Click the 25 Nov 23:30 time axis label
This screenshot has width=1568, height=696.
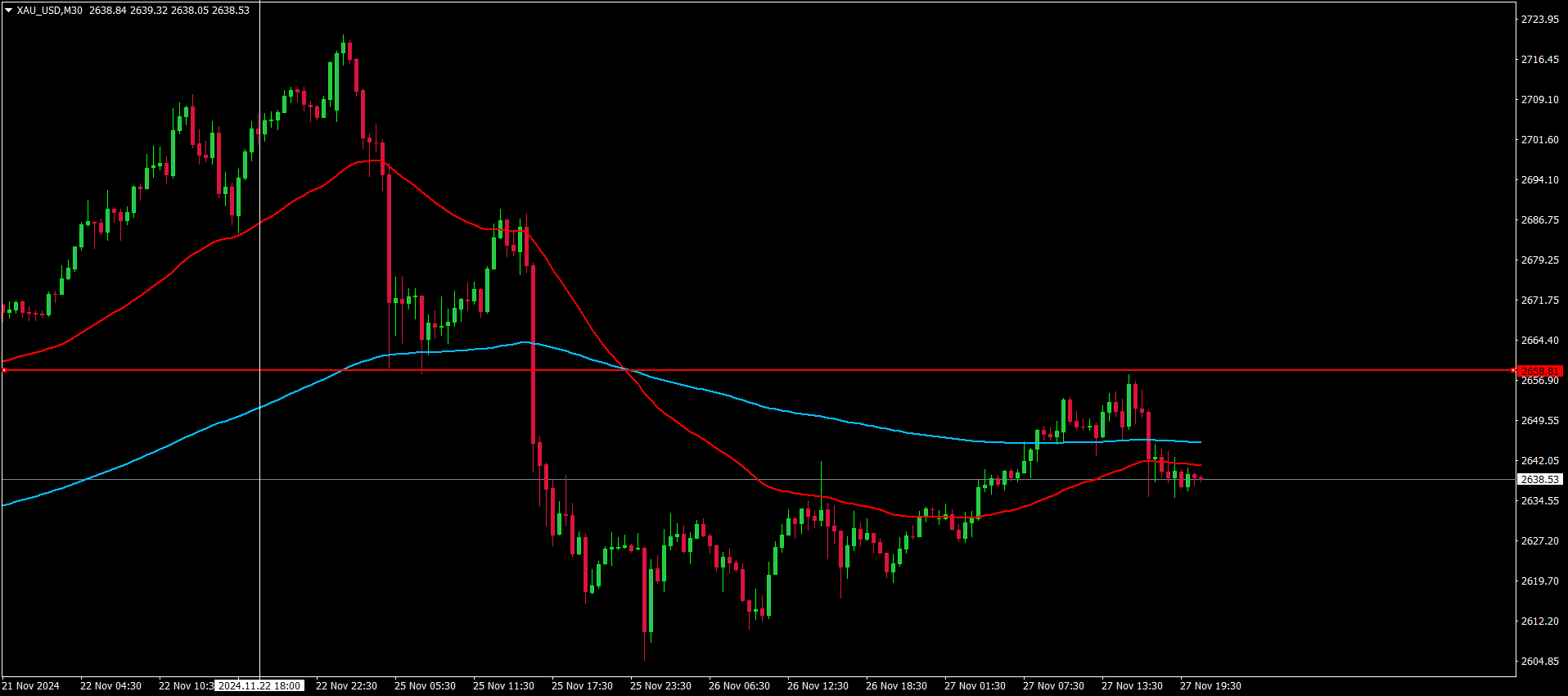[660, 686]
